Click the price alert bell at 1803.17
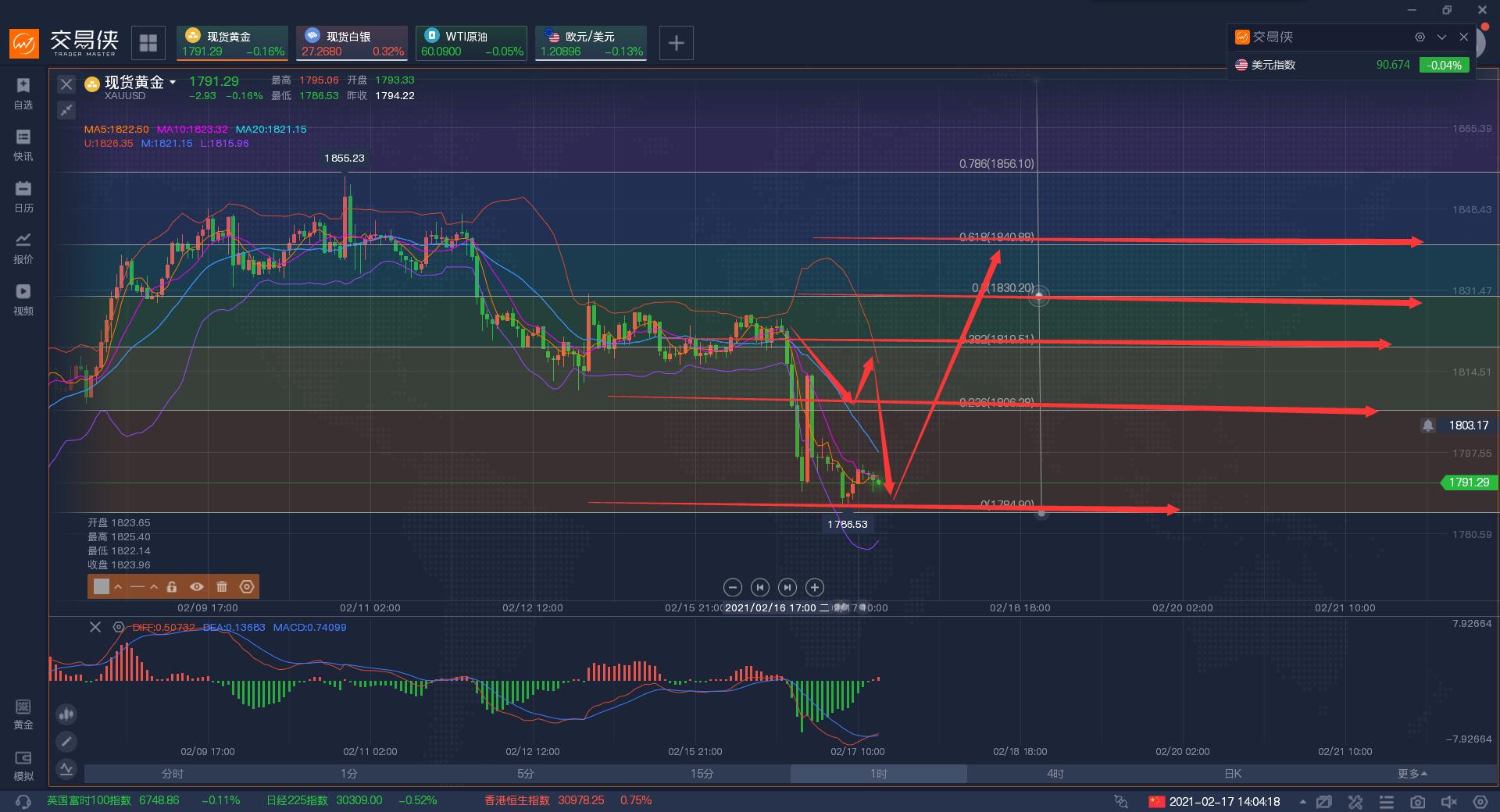This screenshot has width=1500, height=812. 1427,426
